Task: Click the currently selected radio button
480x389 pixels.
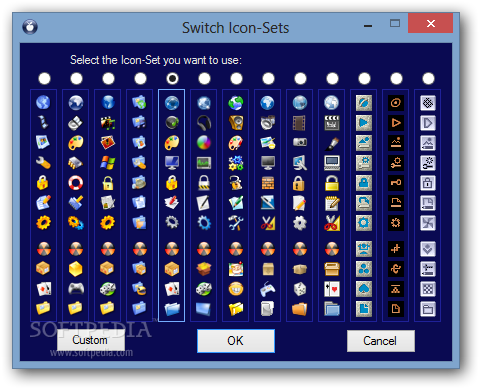Action: point(172,79)
